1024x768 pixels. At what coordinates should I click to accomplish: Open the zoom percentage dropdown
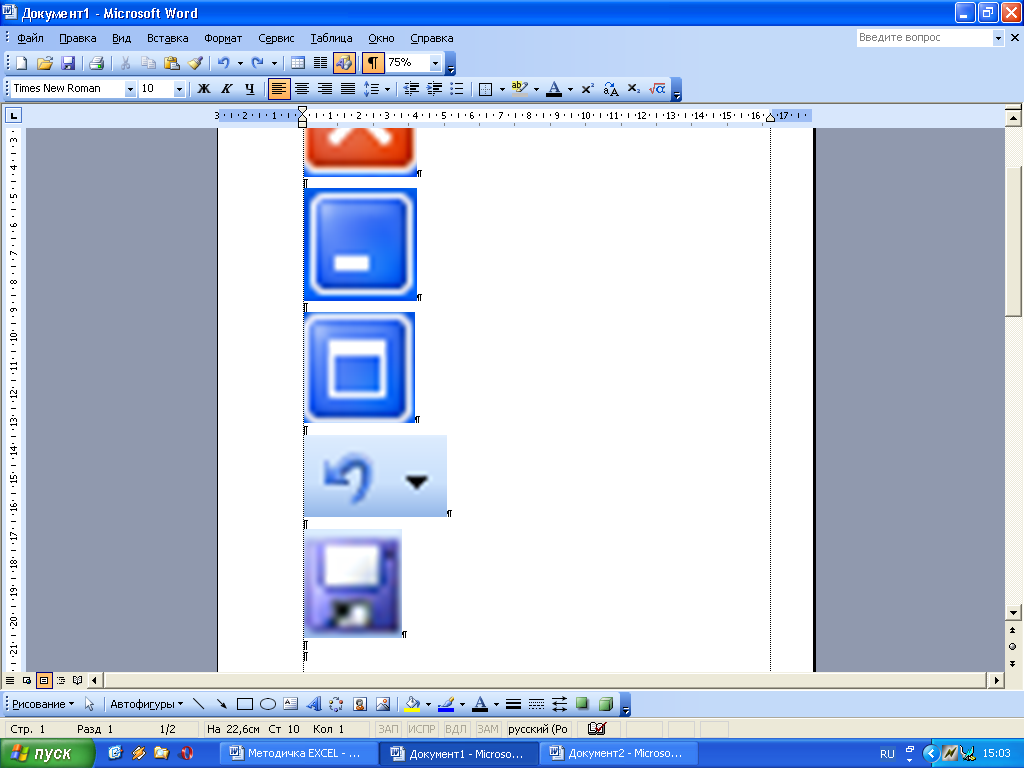tap(436, 63)
